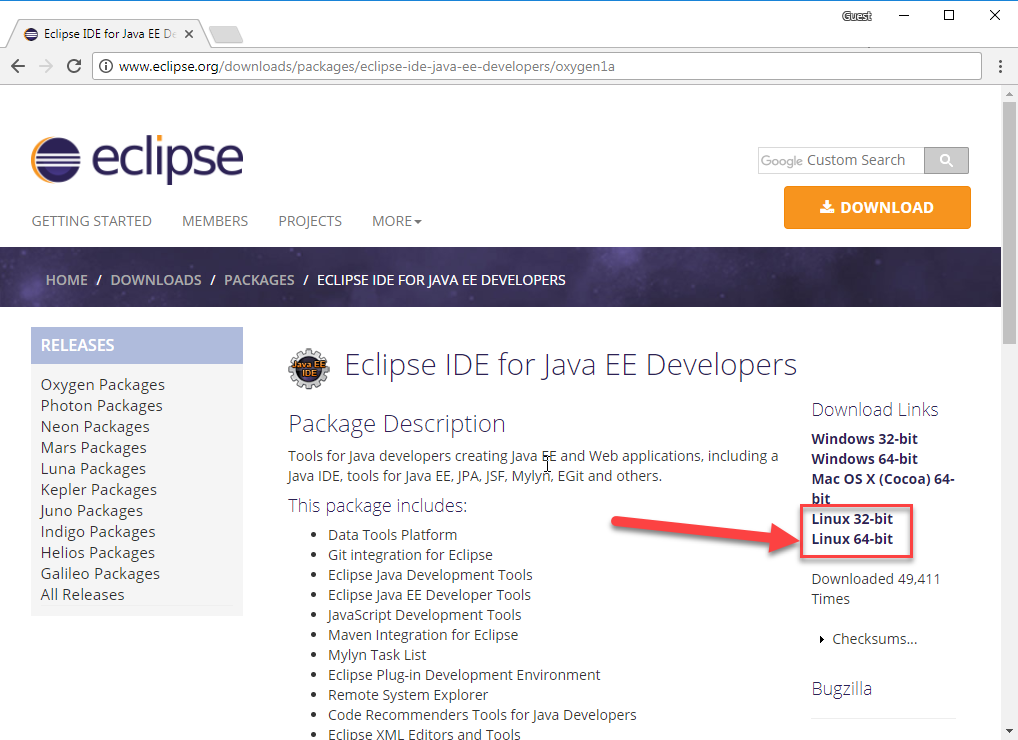1018x740 pixels.
Task: Focus the Google Custom Search field
Action: [840, 160]
